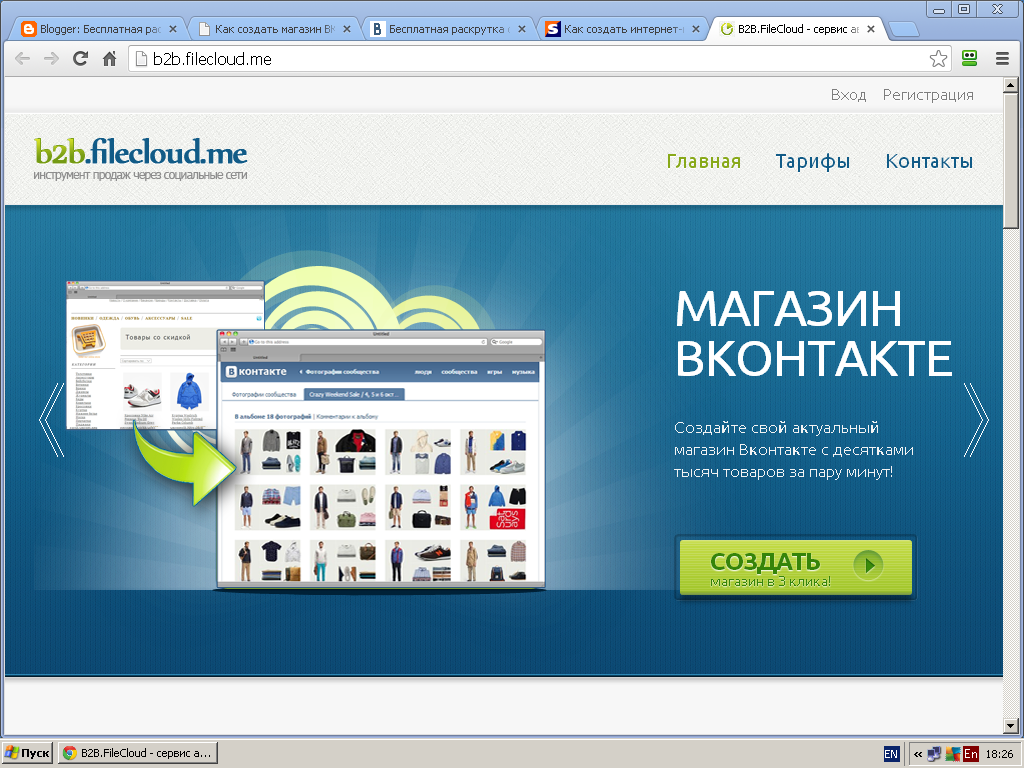Open the Контакты menu item

point(929,161)
